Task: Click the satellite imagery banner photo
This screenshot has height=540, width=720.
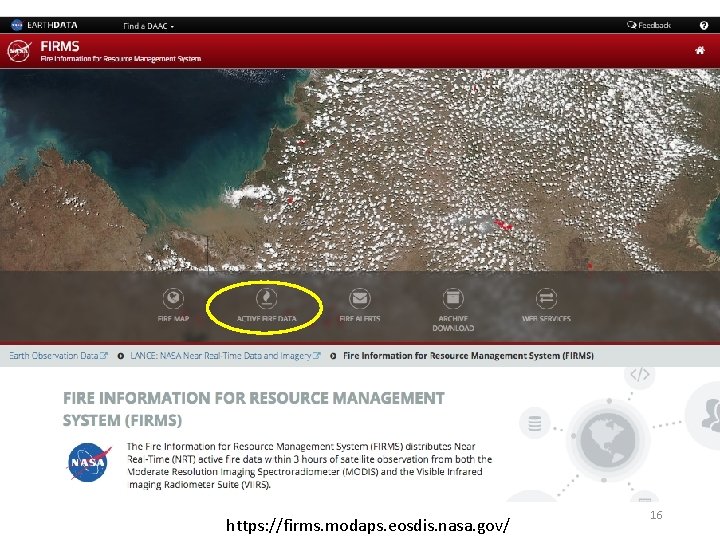Action: [x=360, y=170]
